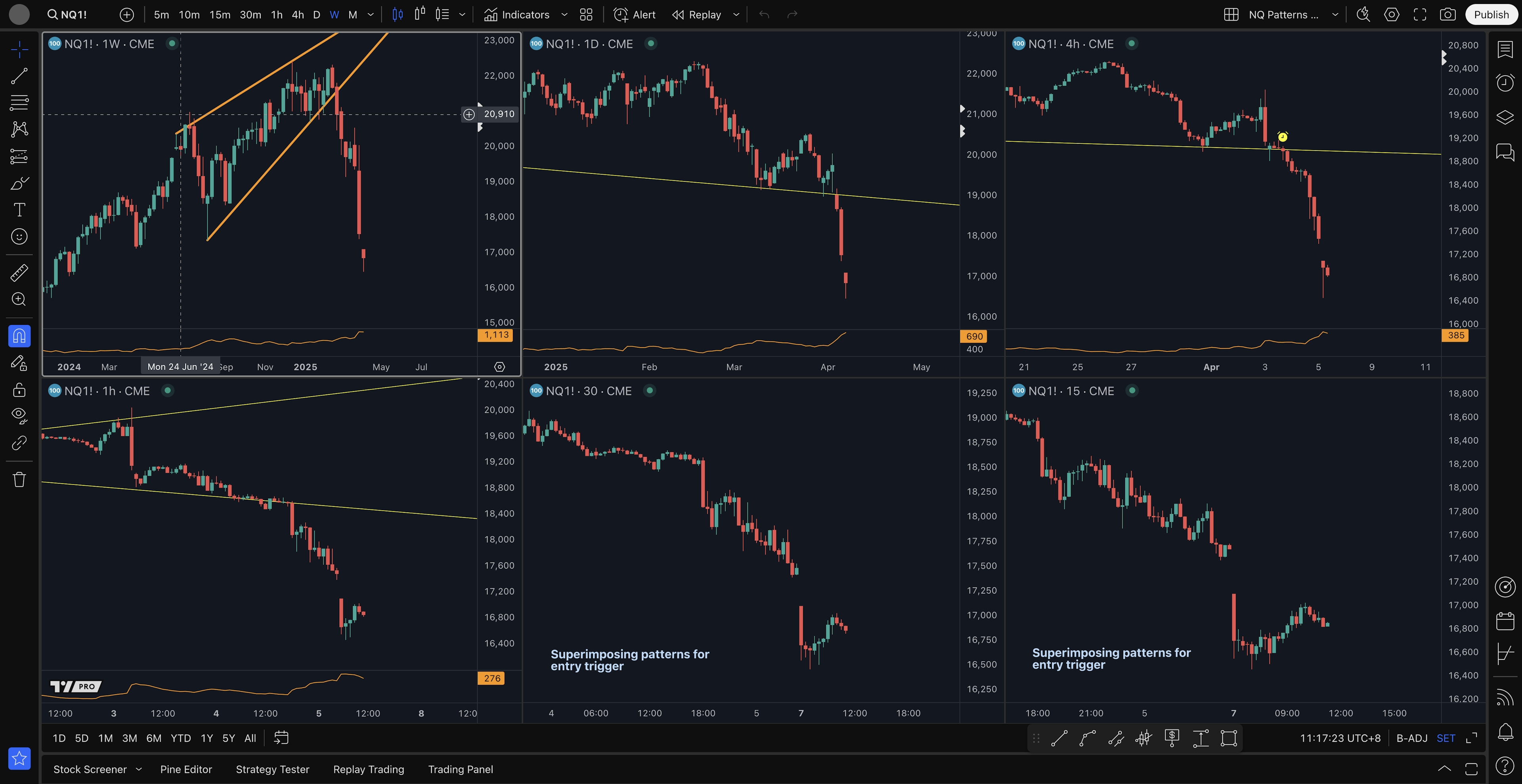
Task: Toggle lock all drawing tools
Action: pos(19,390)
